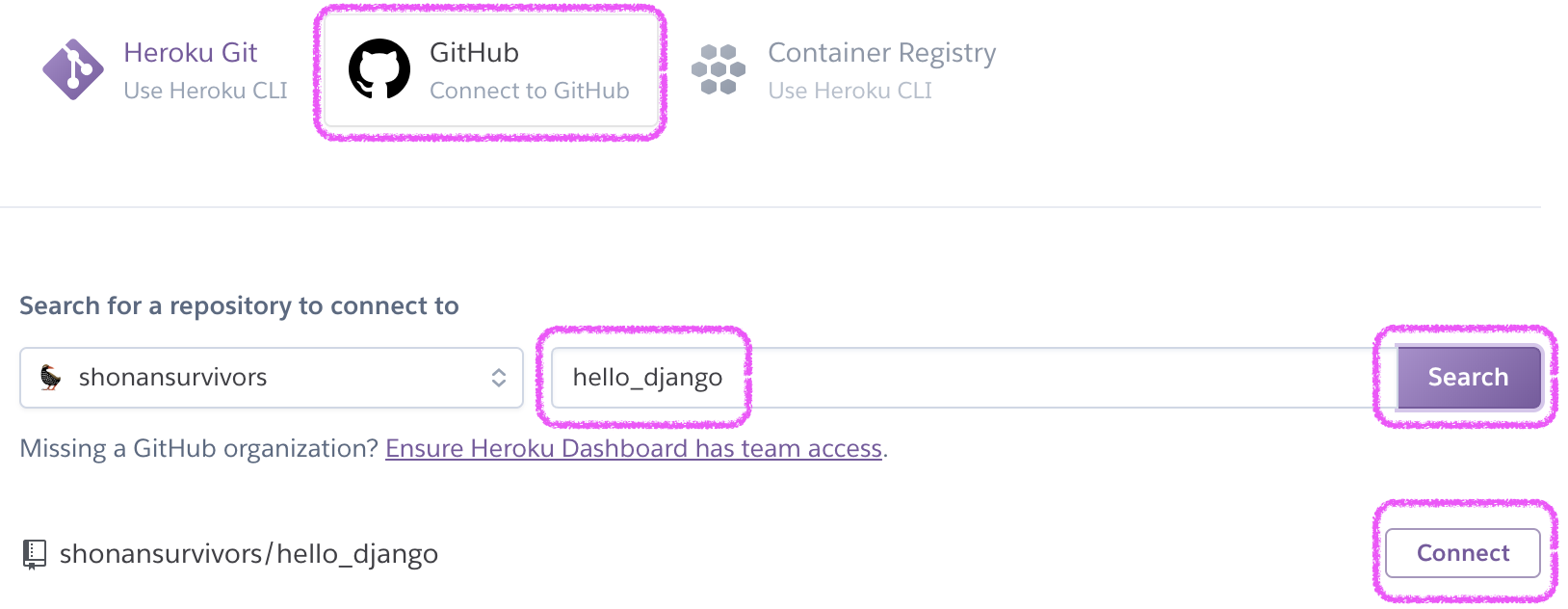Open Ensure Heroku Dashboard has team access link
The width and height of the screenshot is (1568, 609).
[634, 448]
